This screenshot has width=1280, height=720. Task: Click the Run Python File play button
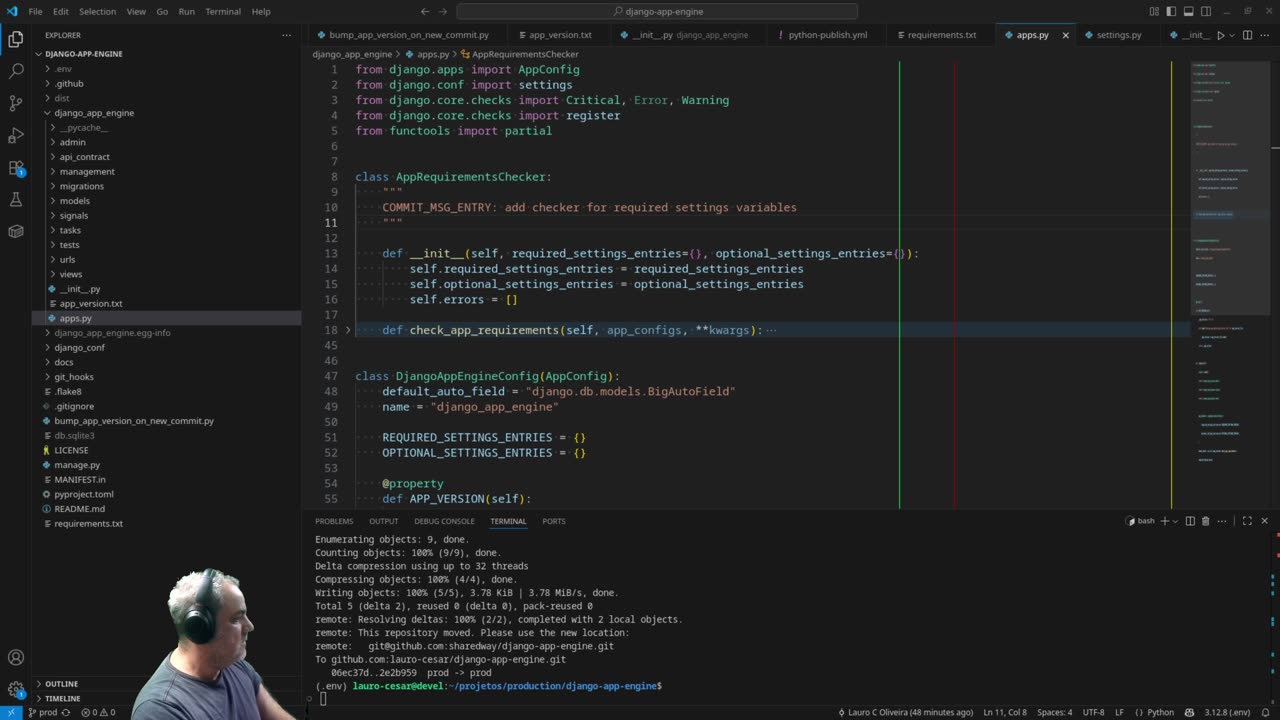click(x=1219, y=35)
